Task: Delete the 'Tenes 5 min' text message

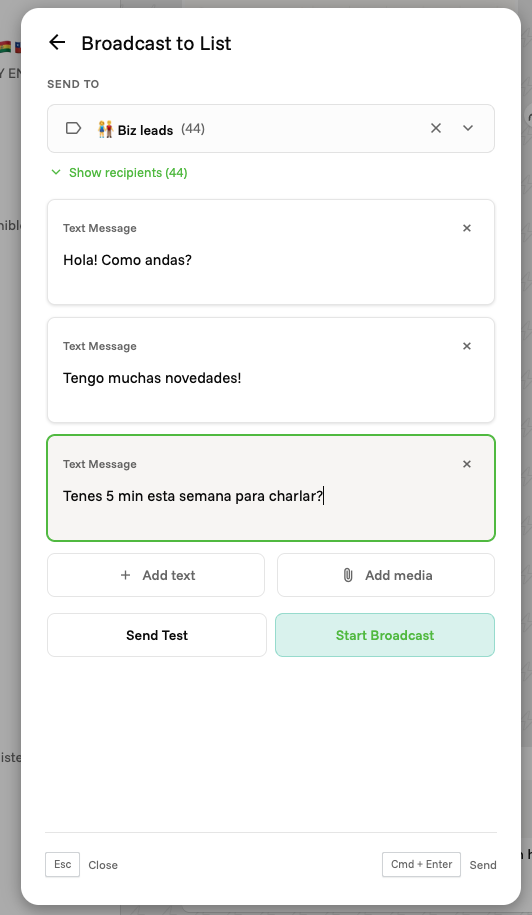Action: point(467,464)
